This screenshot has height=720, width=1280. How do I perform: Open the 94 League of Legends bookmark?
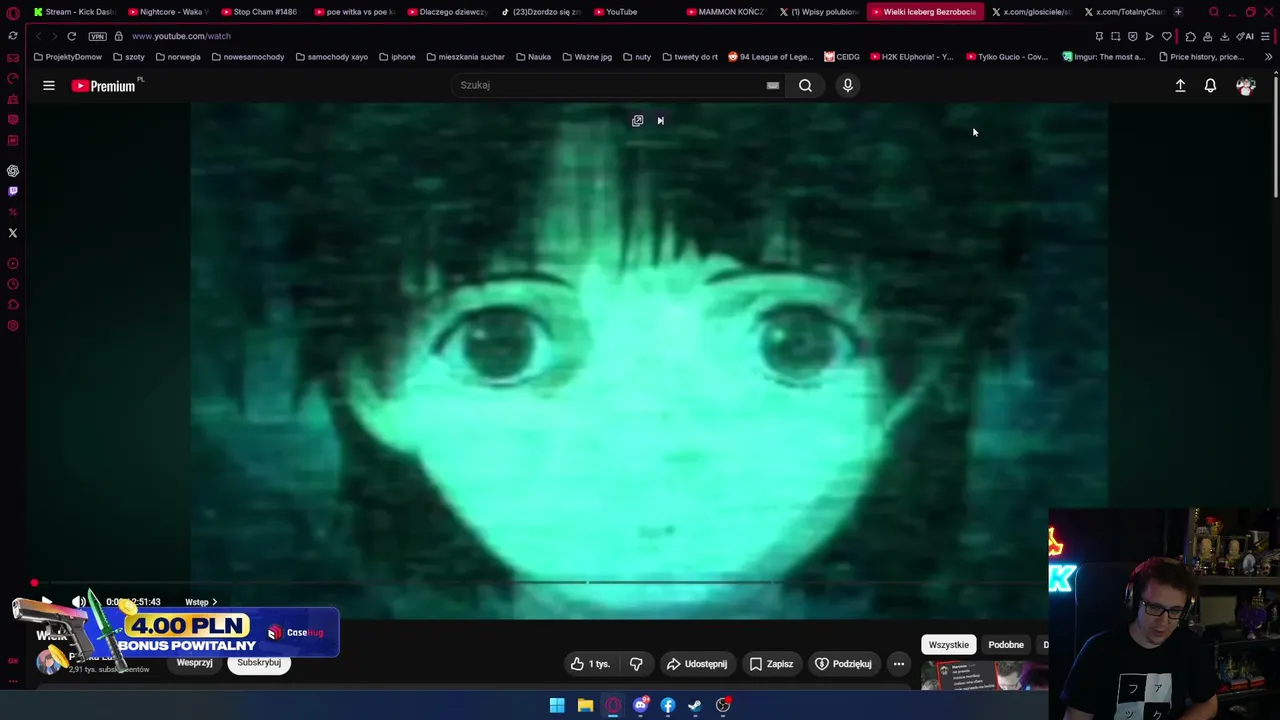770,57
